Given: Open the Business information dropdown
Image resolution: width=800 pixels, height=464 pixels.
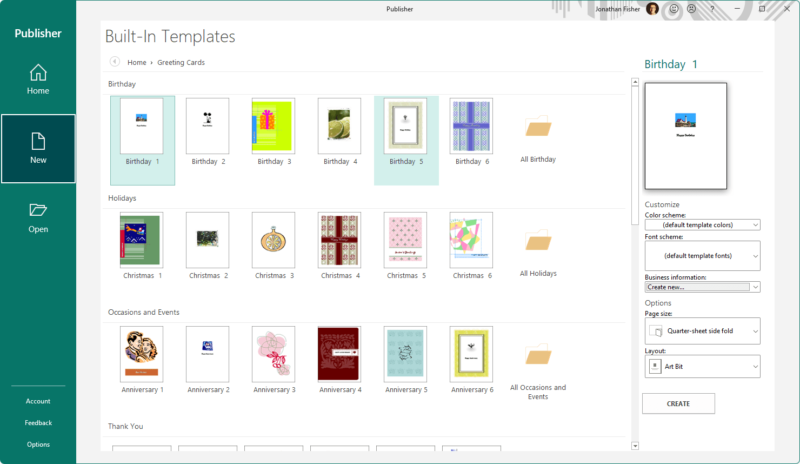Looking at the screenshot, I should (x=702, y=287).
